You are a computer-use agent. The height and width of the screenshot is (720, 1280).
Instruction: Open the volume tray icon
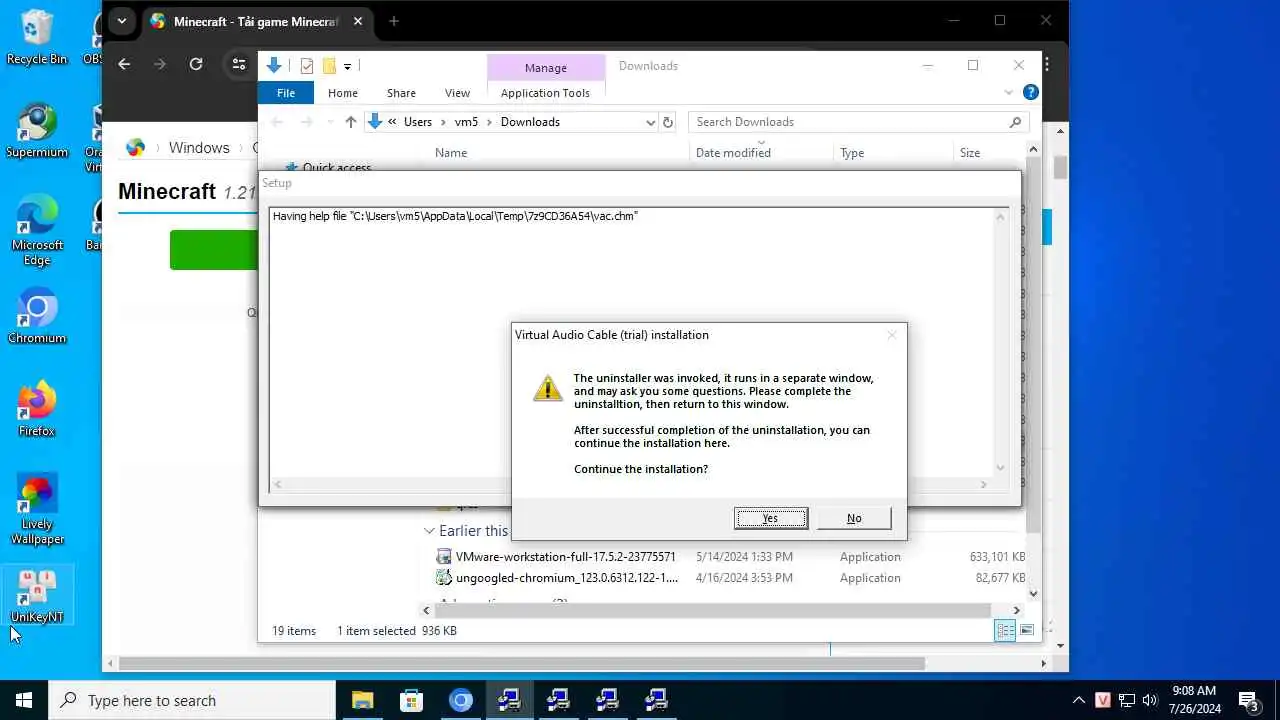click(1149, 700)
